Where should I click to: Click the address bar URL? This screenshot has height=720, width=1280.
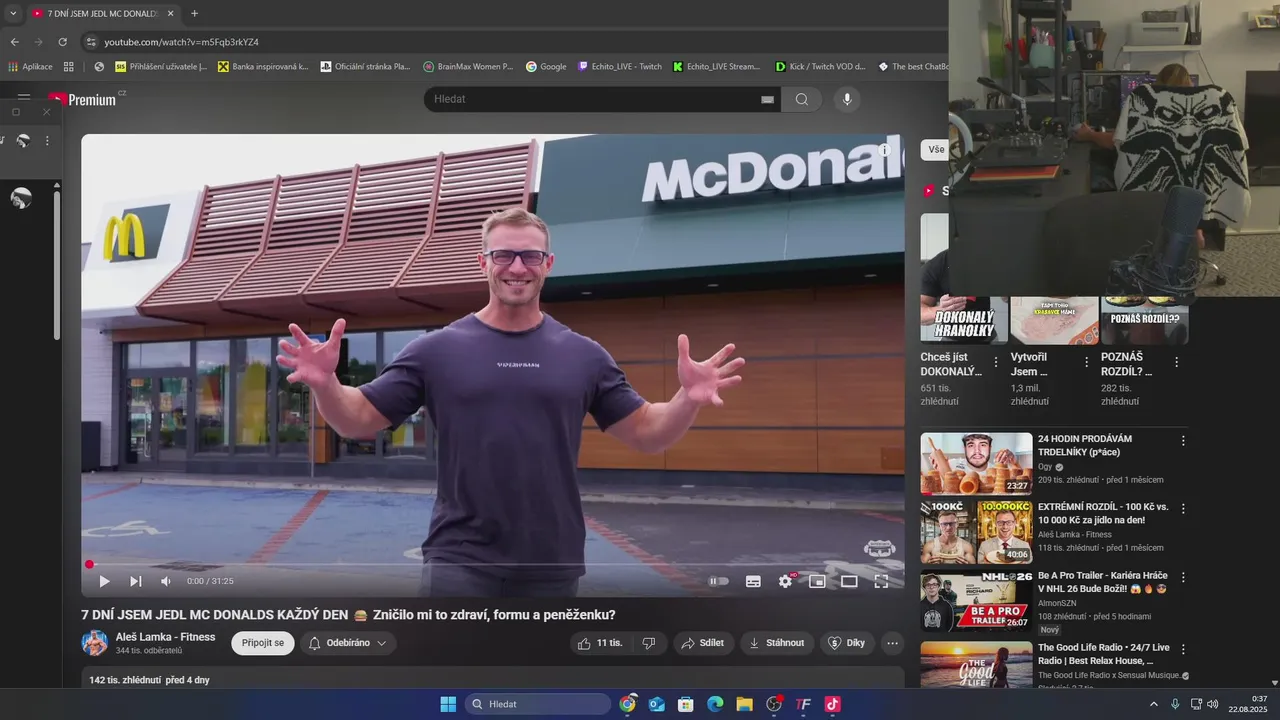point(181,42)
